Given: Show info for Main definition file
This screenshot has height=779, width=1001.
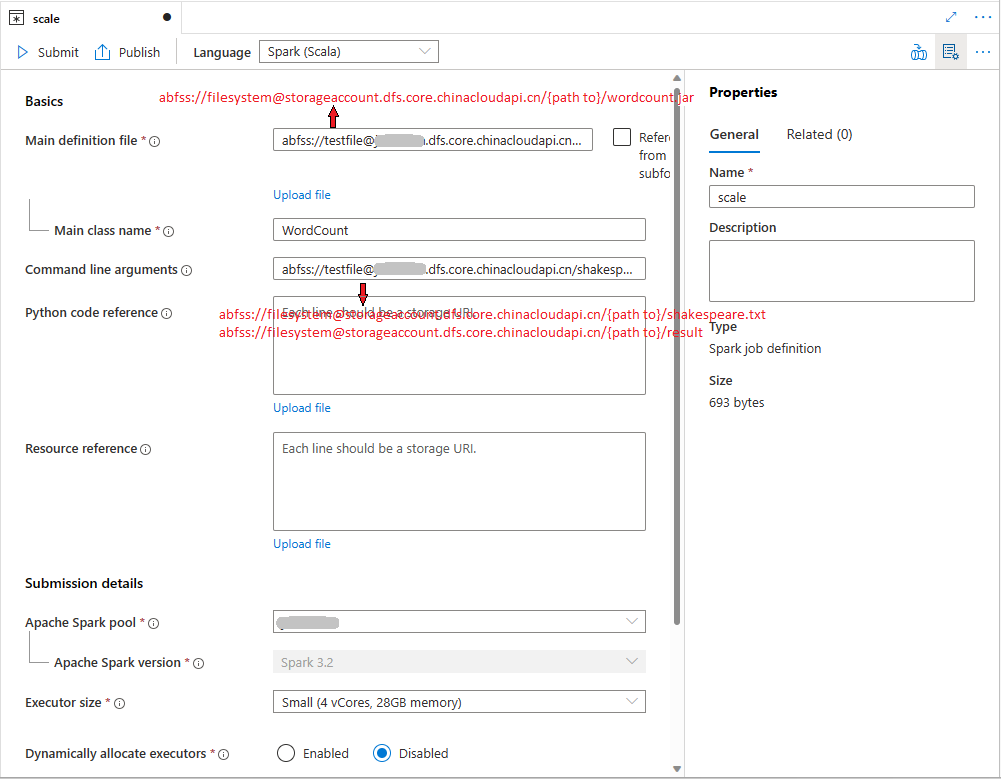Looking at the screenshot, I should 154,141.
